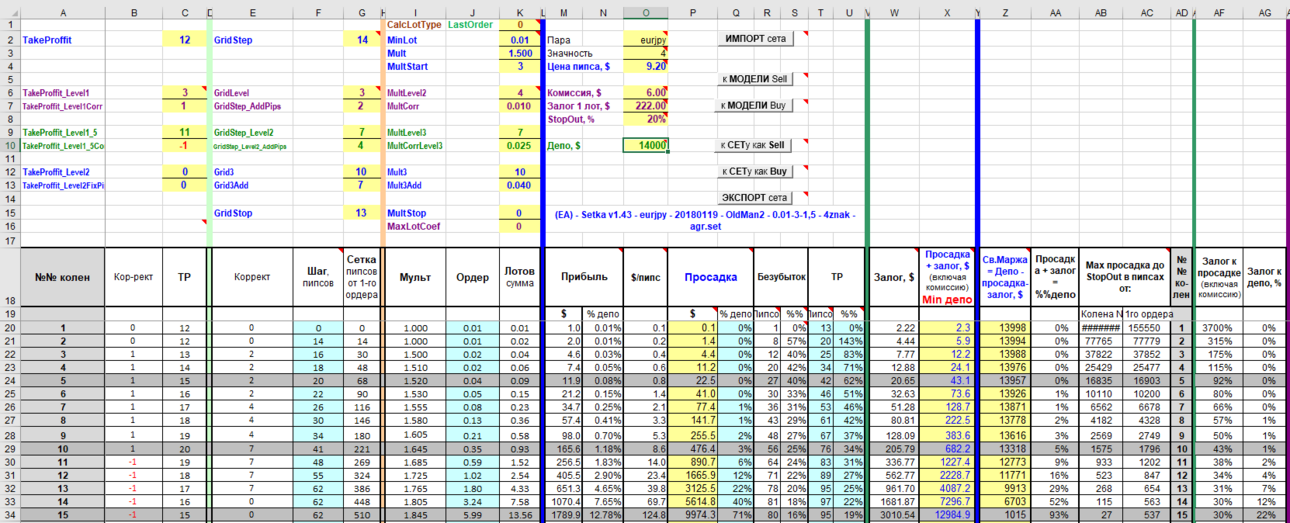The width and height of the screenshot is (1290, 523).
Task: Select row header 34
Action: point(9,516)
